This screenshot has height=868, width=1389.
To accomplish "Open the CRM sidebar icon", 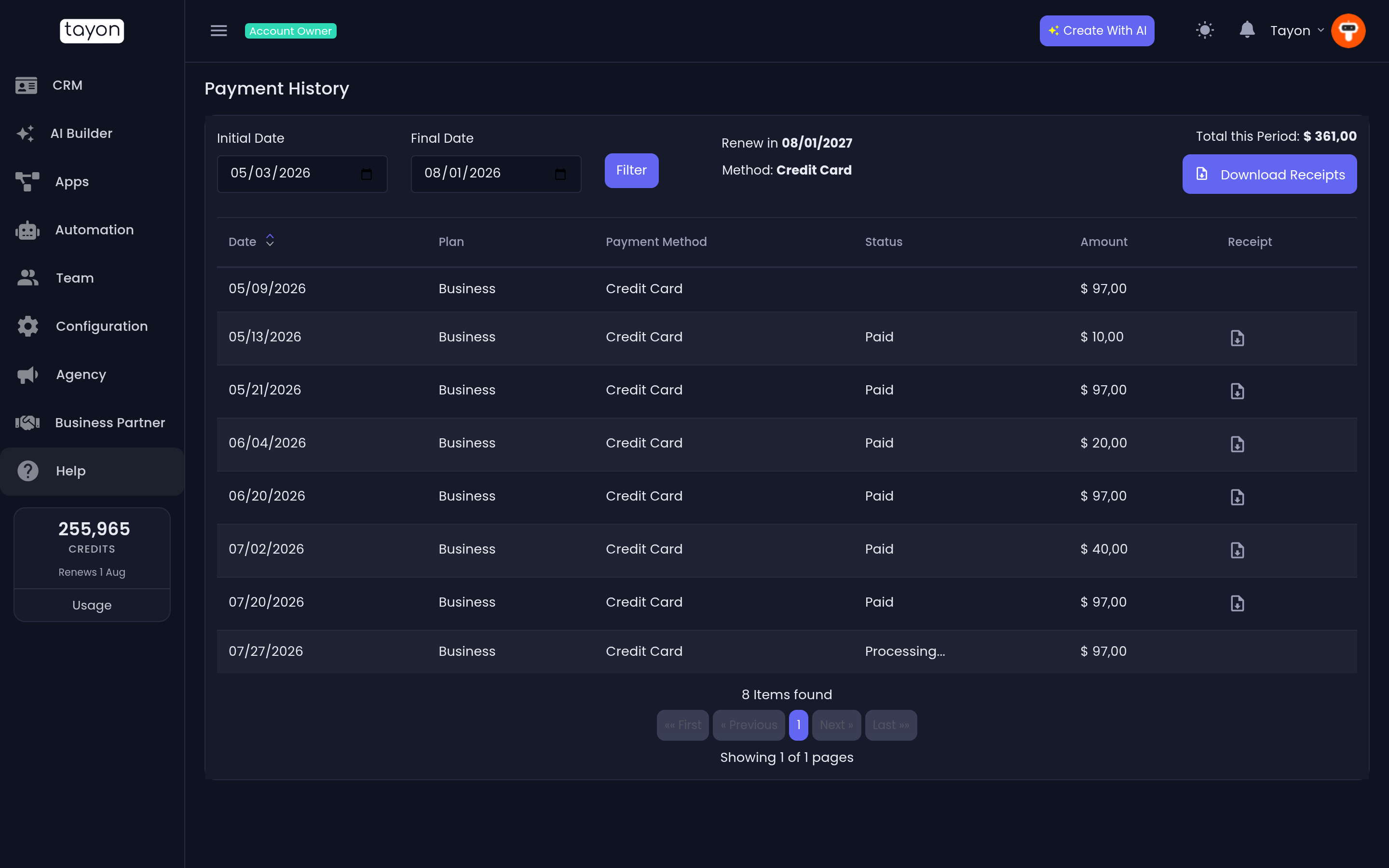I will tap(27, 85).
